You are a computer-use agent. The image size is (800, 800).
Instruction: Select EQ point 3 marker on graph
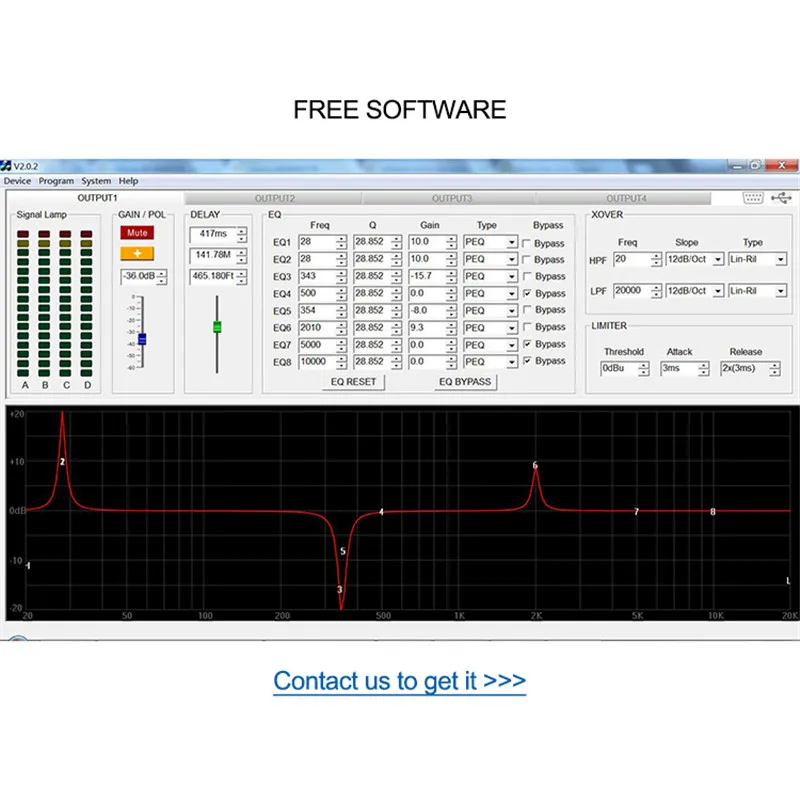pyautogui.click(x=340, y=590)
